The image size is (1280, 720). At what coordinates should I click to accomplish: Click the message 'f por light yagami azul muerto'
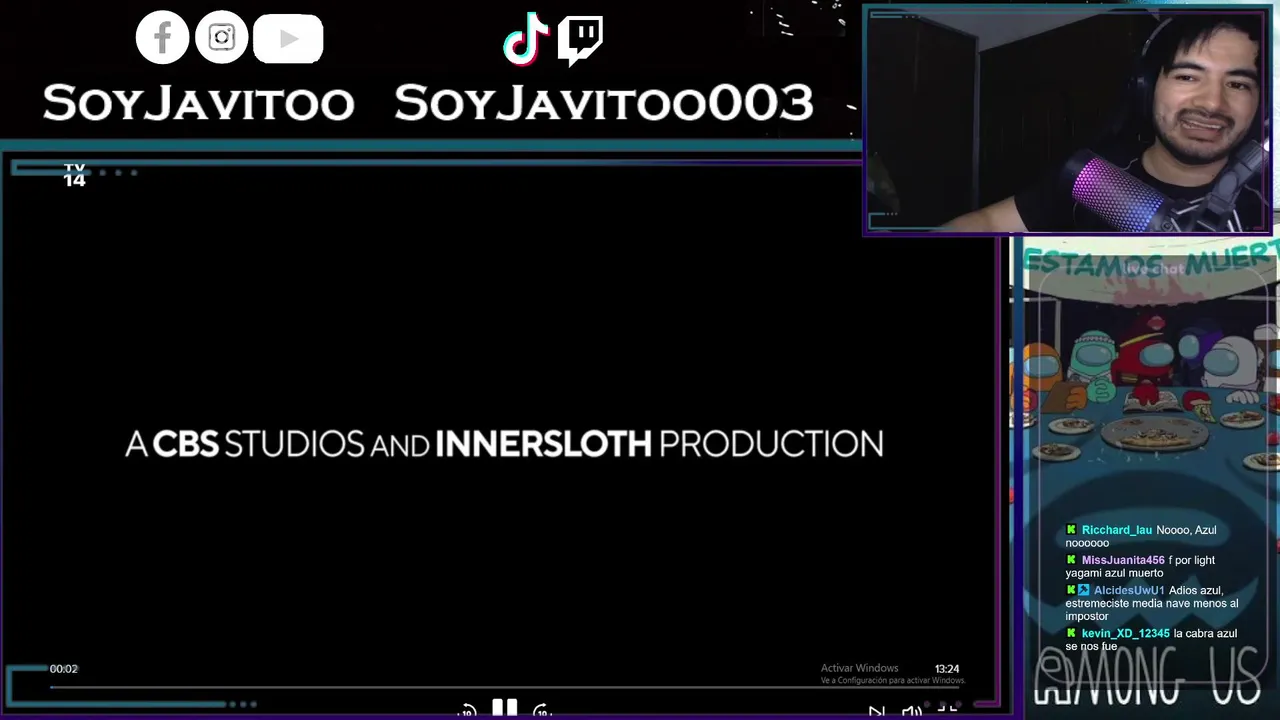point(1140,566)
